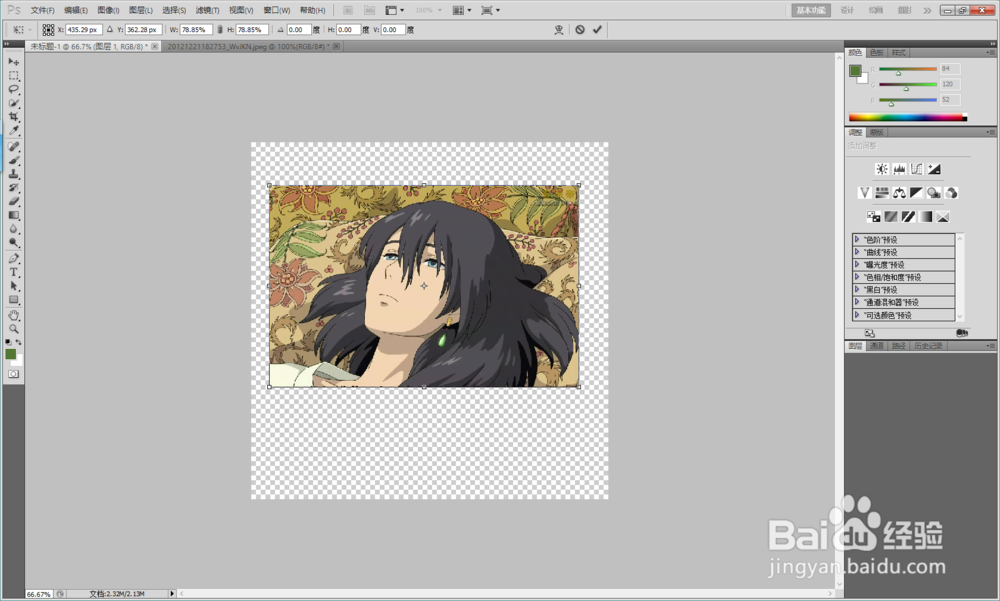Switch to the 历史记录 tab
The width and height of the screenshot is (1000, 601).
928,346
